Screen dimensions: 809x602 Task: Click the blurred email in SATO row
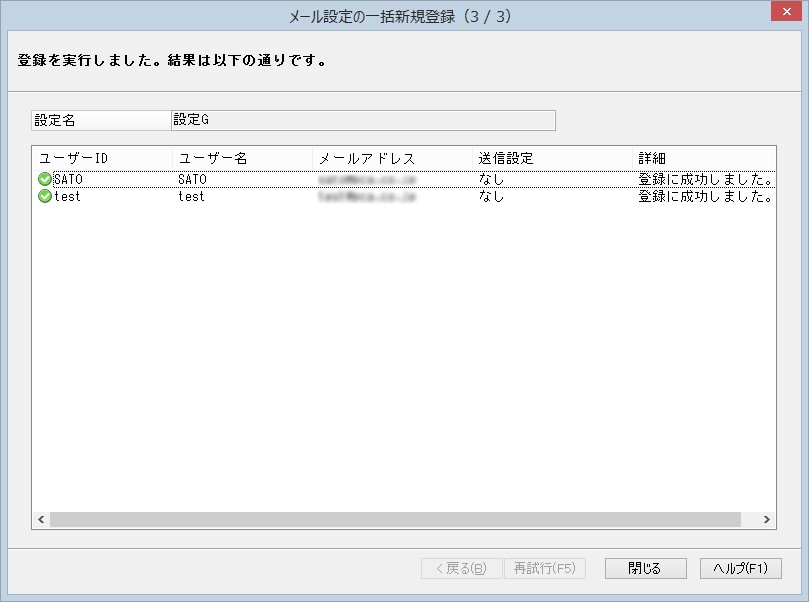(367, 179)
